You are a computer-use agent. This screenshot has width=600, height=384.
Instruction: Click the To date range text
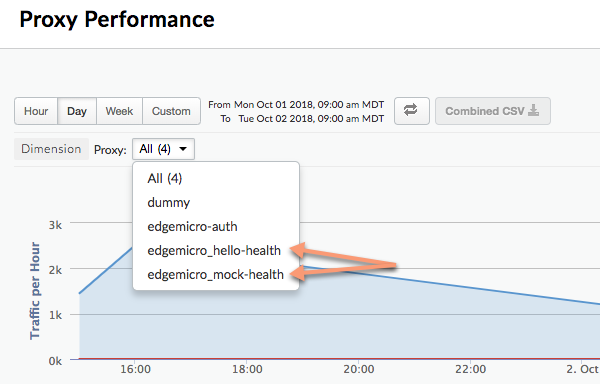point(302,119)
